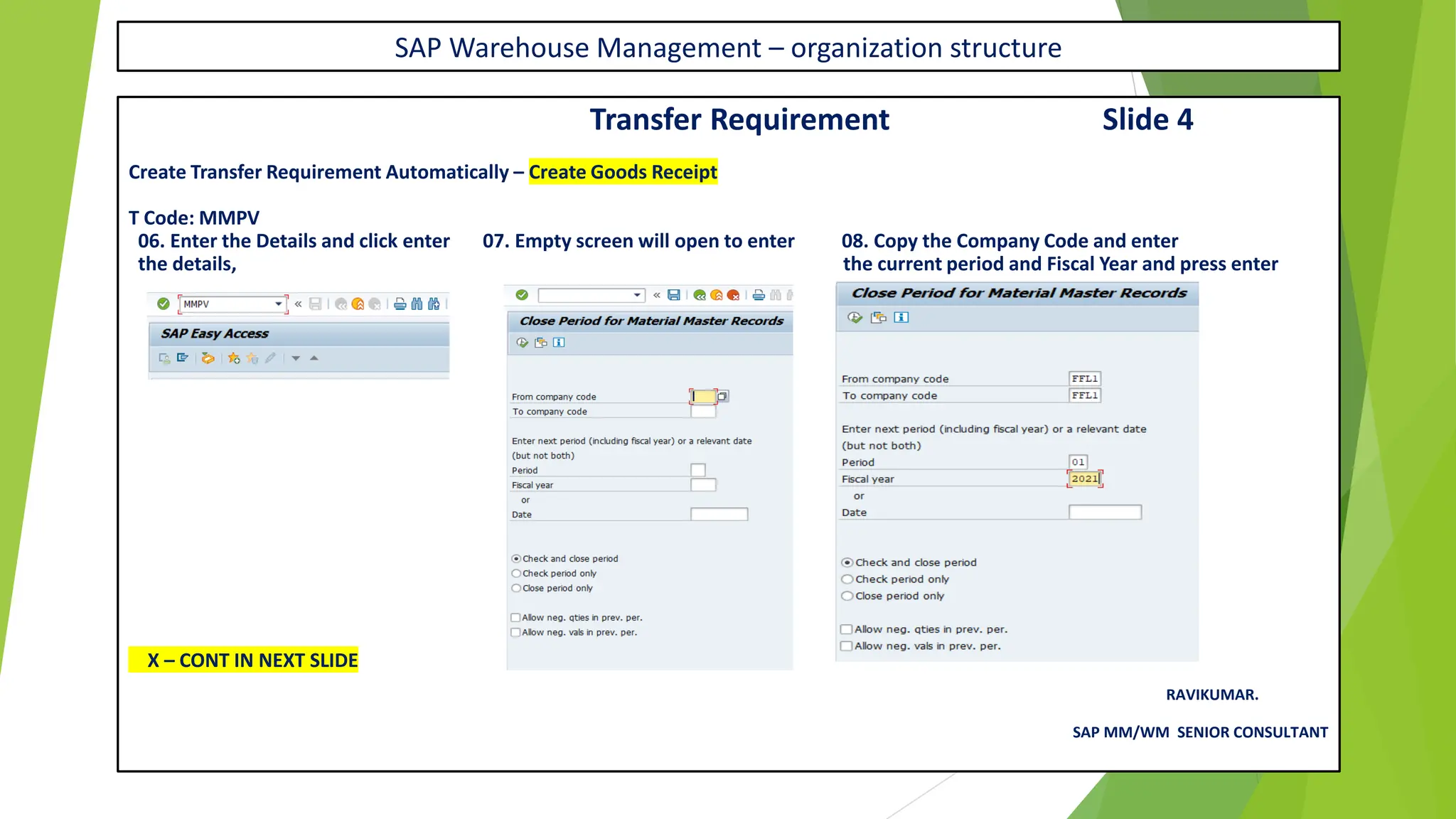Tick Allow neg. vals in prev. per. in step 07
The image size is (1456, 819).
click(x=515, y=632)
